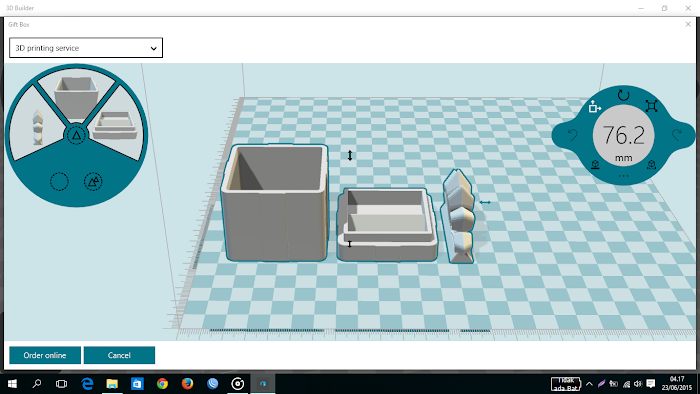Viewport: 700px width, 394px height.
Task: Select the Rotate mode icon
Action: pos(623,95)
